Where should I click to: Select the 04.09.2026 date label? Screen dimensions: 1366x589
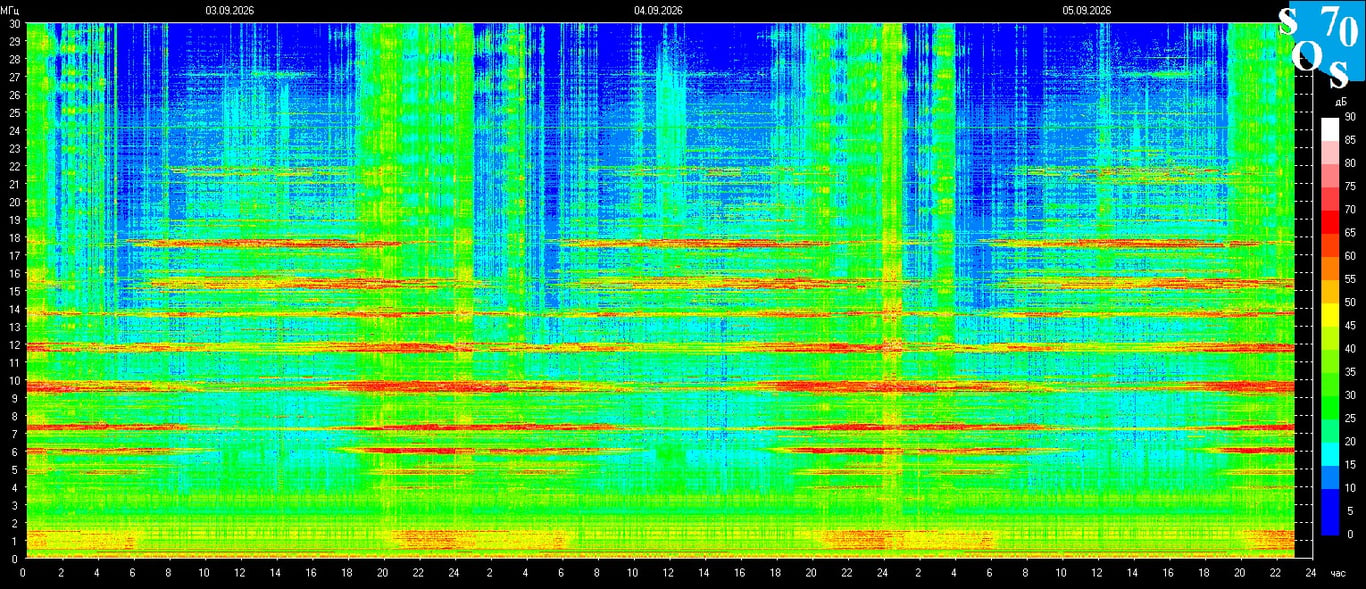[658, 10]
